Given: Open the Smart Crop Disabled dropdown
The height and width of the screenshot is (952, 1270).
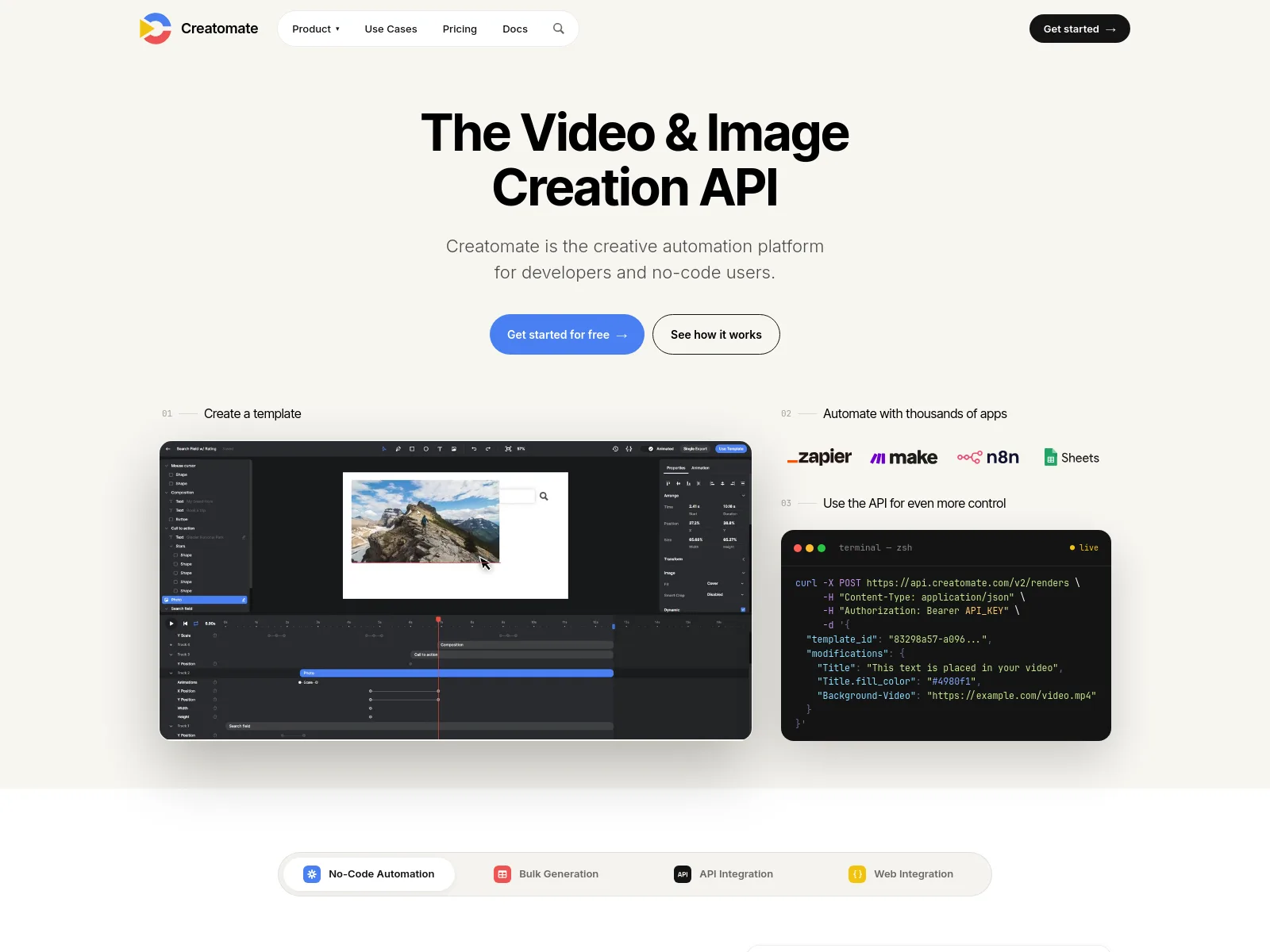Looking at the screenshot, I should [725, 595].
